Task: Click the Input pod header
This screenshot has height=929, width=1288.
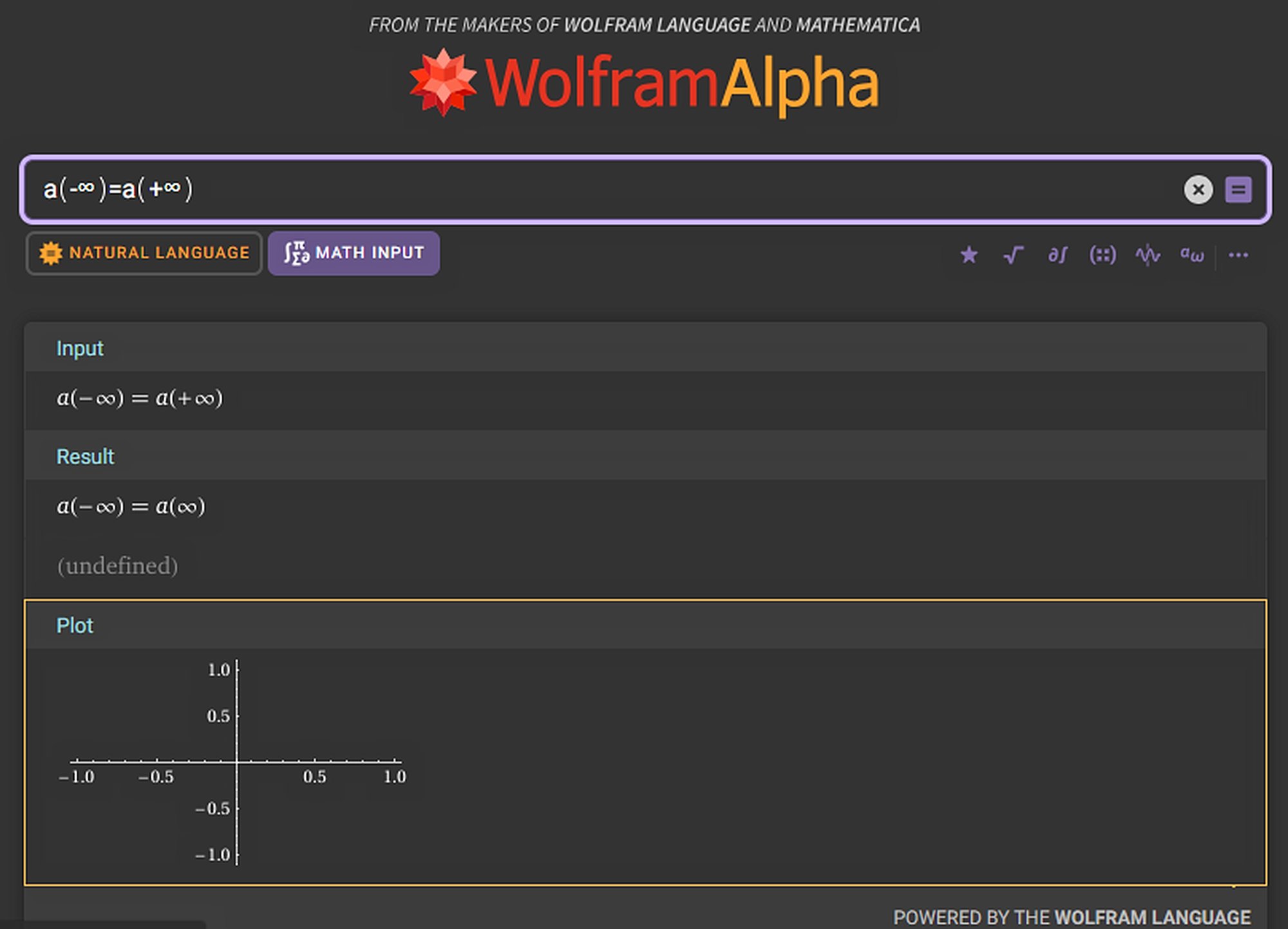Action: click(x=80, y=348)
